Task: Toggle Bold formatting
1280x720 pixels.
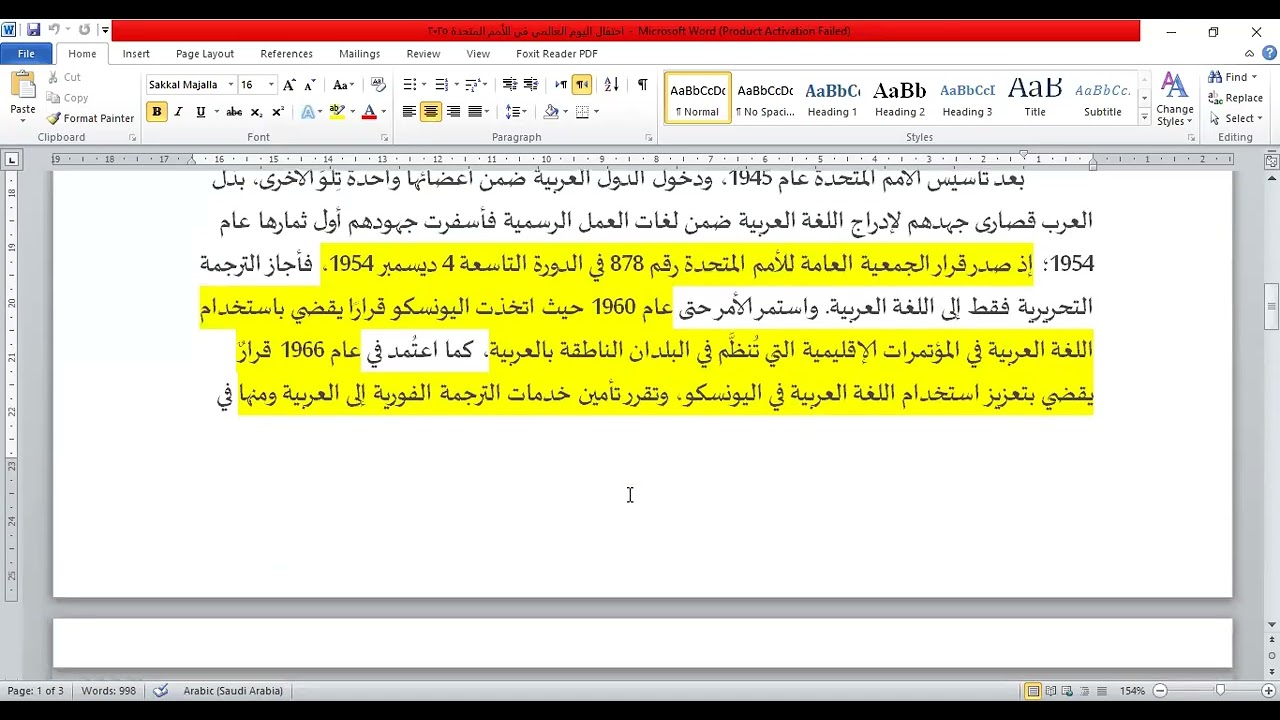Action: click(156, 112)
